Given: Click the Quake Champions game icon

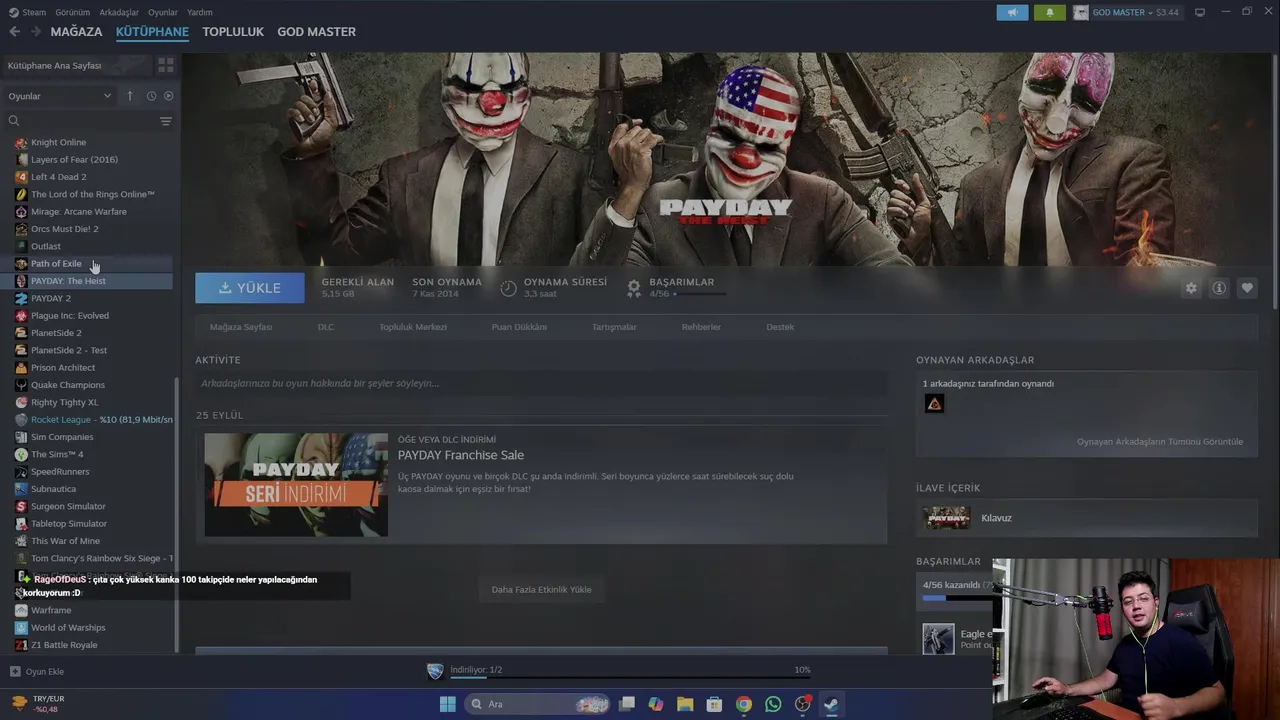Looking at the screenshot, I should (x=21, y=385).
